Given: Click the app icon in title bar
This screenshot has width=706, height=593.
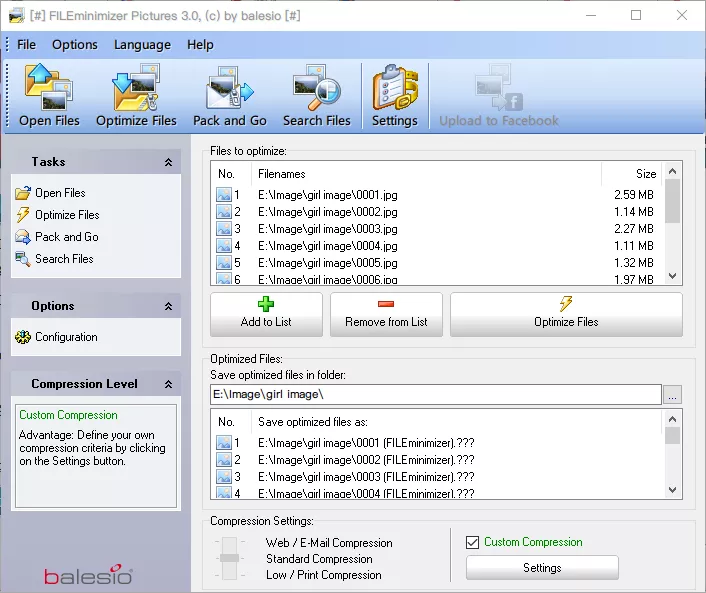Looking at the screenshot, I should (x=17, y=16).
